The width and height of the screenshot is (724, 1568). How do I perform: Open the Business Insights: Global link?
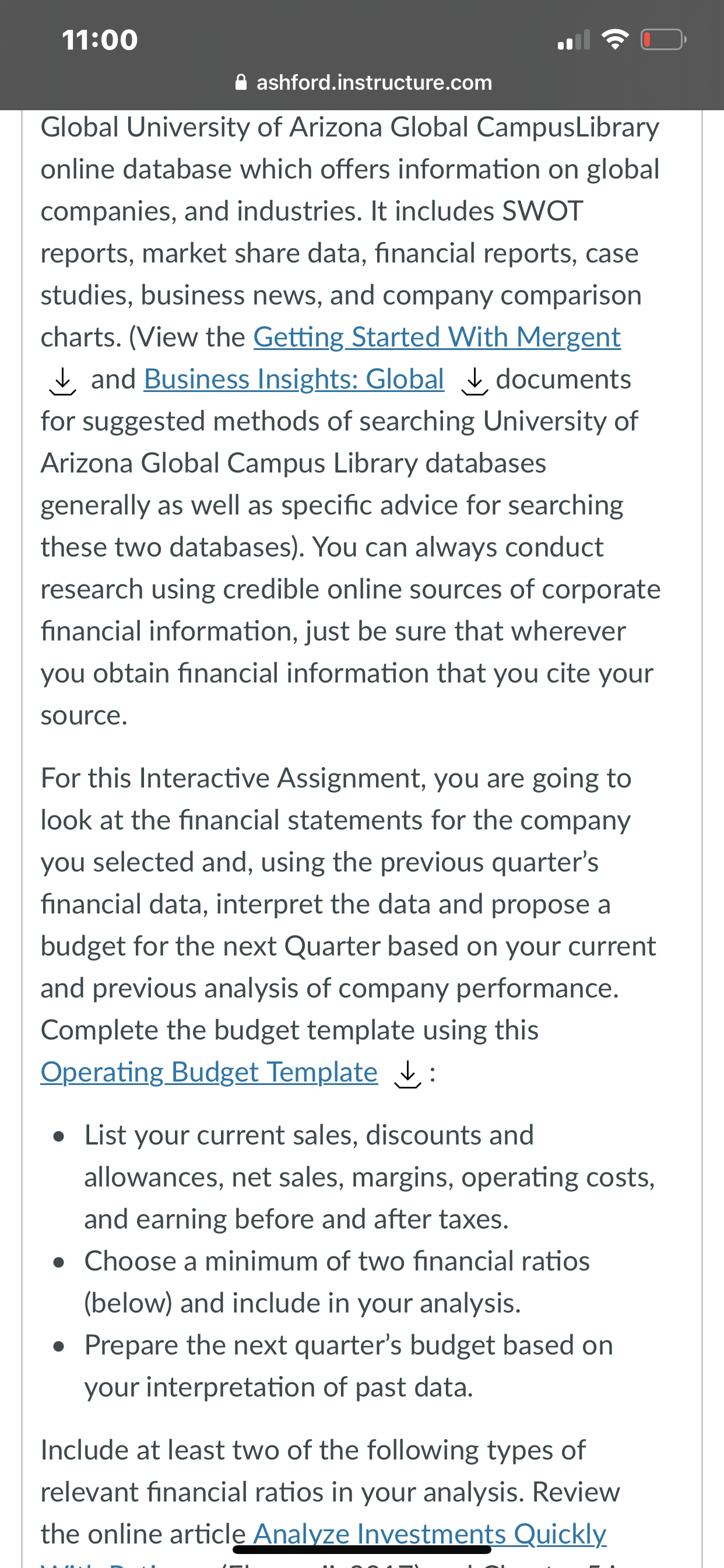click(x=294, y=379)
